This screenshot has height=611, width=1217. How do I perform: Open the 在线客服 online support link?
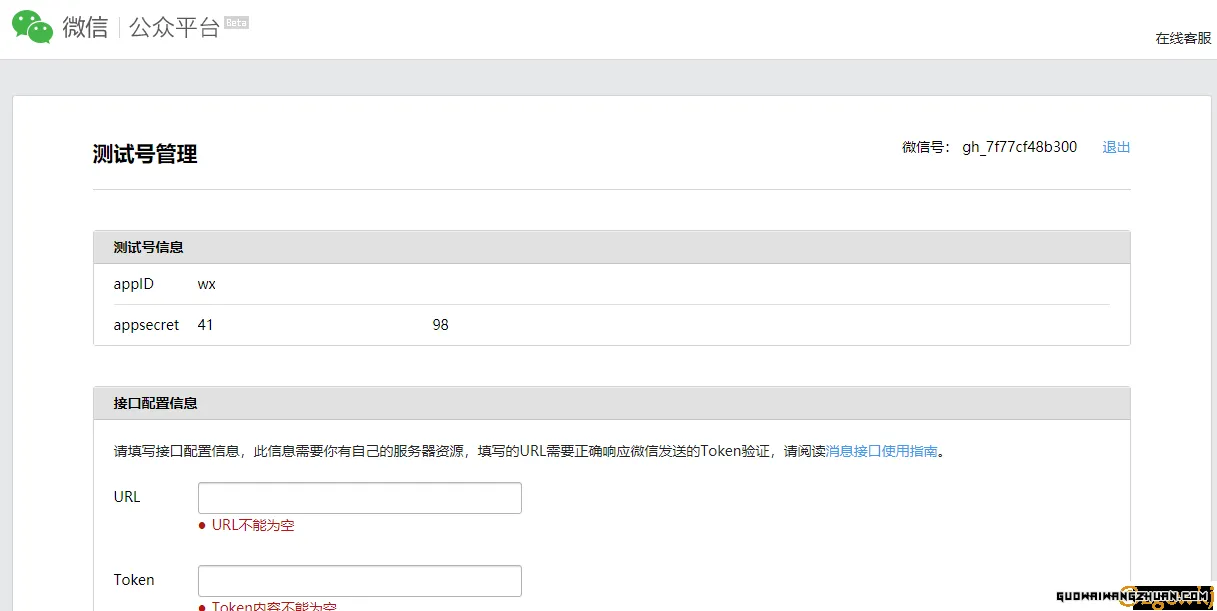coord(1183,38)
